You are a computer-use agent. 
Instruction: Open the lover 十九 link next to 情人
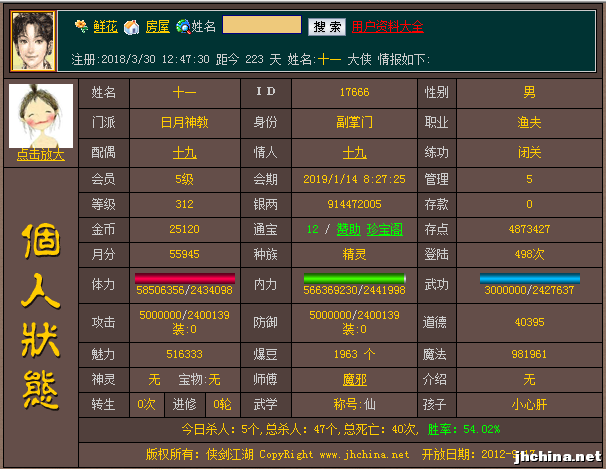coord(354,153)
